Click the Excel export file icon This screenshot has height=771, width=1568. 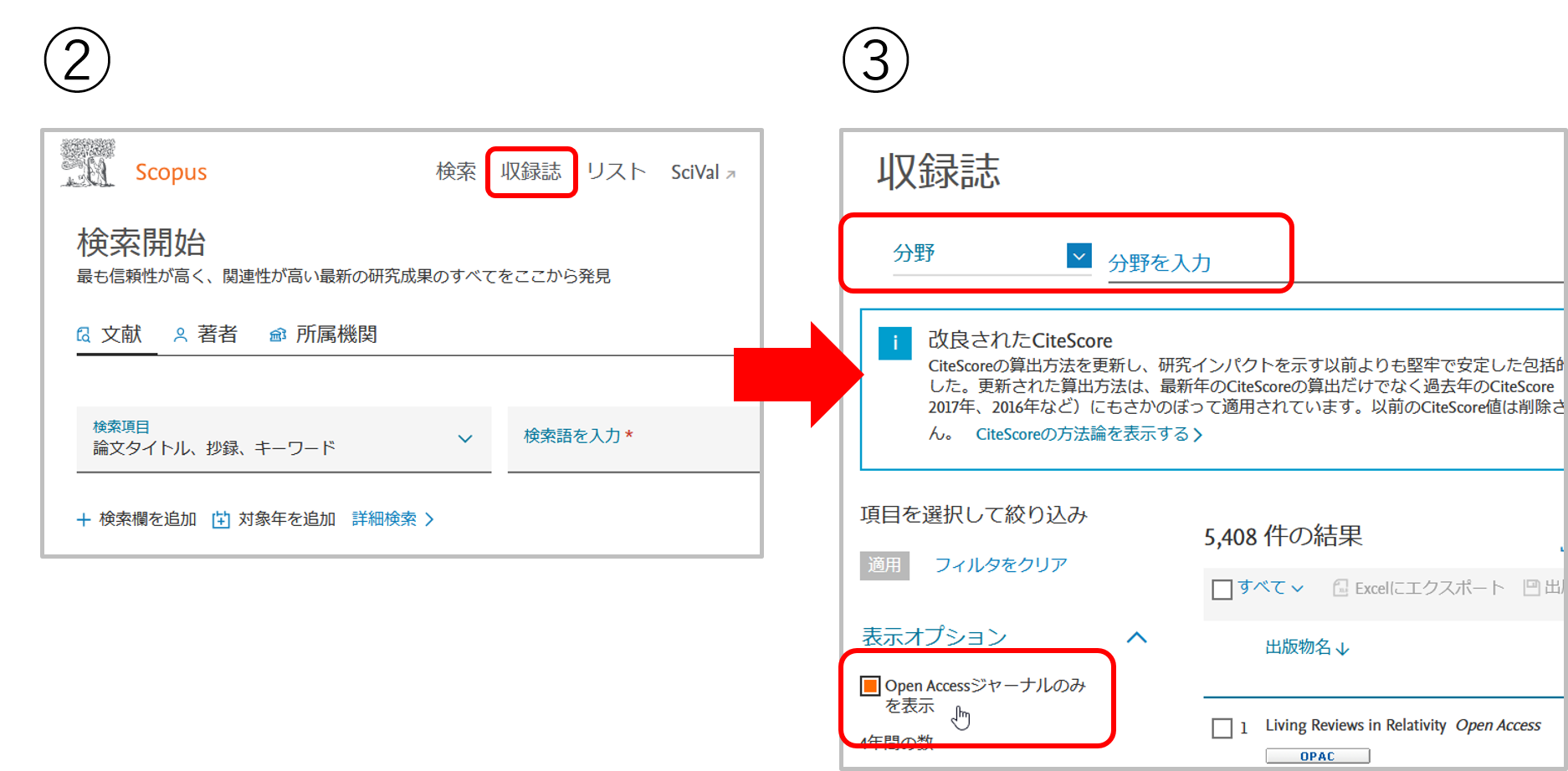(1340, 589)
